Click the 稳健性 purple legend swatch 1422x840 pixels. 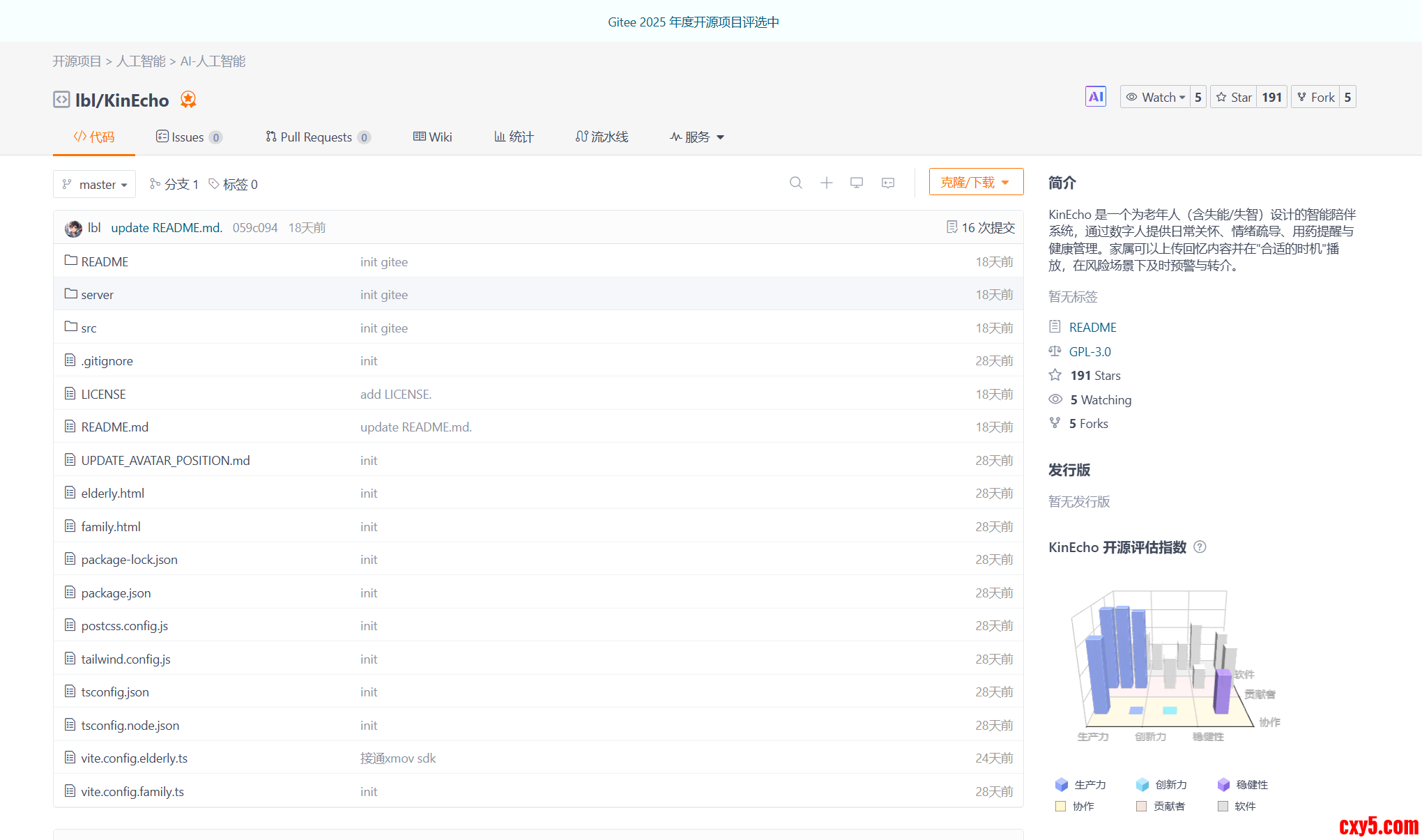(x=1223, y=785)
